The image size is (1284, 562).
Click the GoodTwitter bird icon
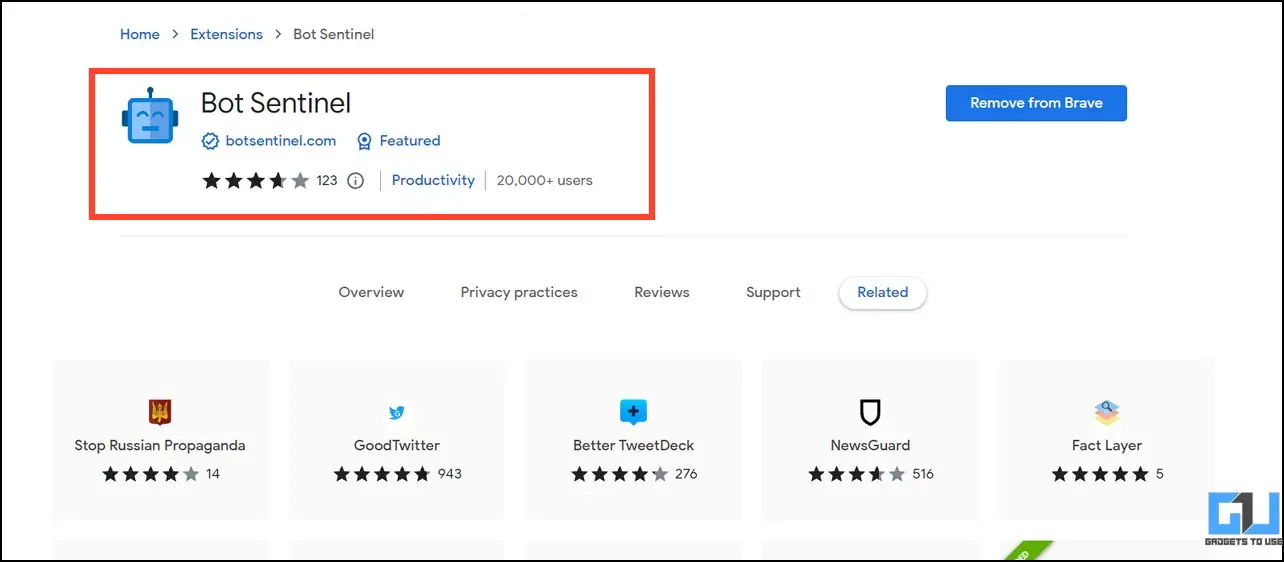point(396,412)
